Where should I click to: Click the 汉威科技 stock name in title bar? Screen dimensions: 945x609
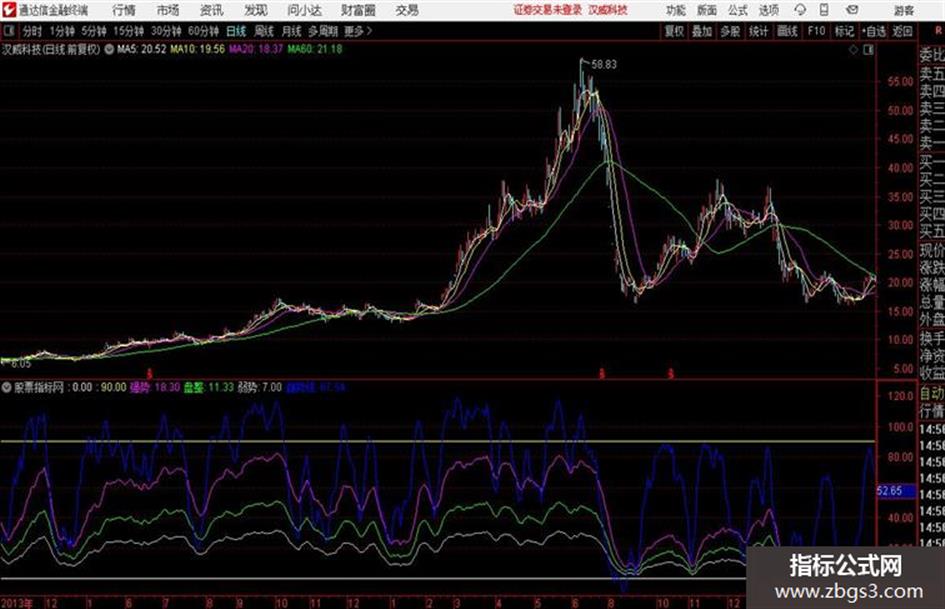pyautogui.click(x=608, y=10)
